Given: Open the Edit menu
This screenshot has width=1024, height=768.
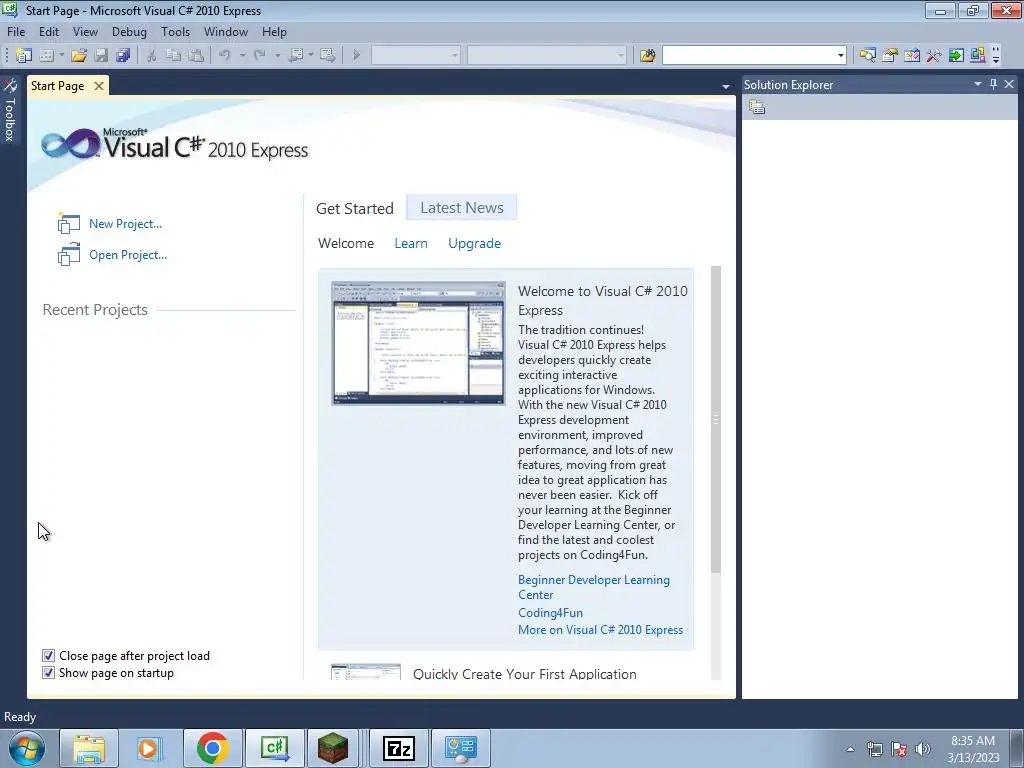Looking at the screenshot, I should pos(49,32).
